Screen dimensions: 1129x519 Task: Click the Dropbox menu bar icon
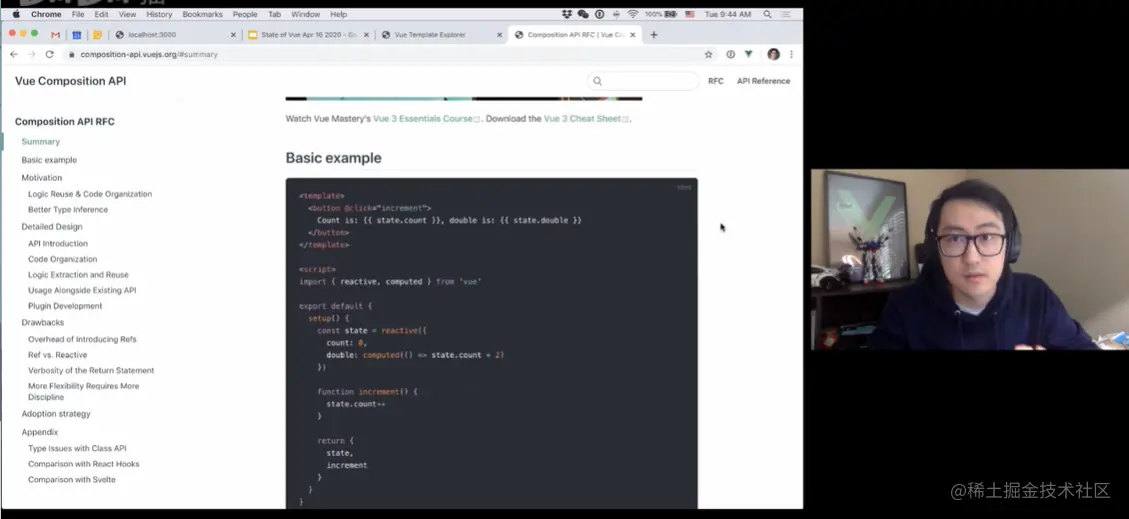tap(567, 14)
